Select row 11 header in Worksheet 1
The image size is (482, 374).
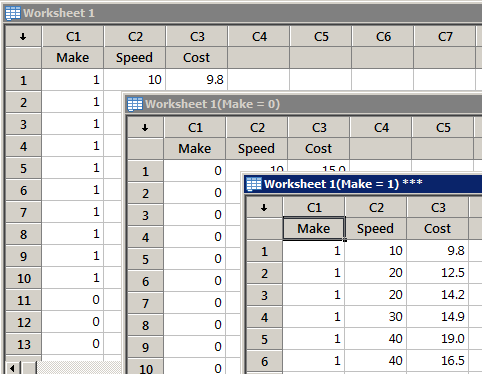pos(23,300)
